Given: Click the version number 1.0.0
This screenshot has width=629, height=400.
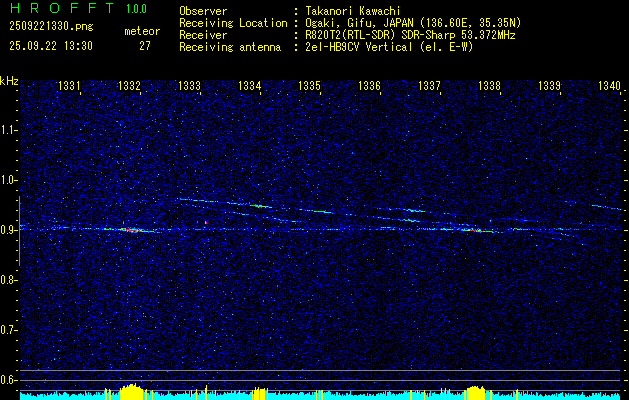Looking at the screenshot, I should pyautogui.click(x=136, y=9).
